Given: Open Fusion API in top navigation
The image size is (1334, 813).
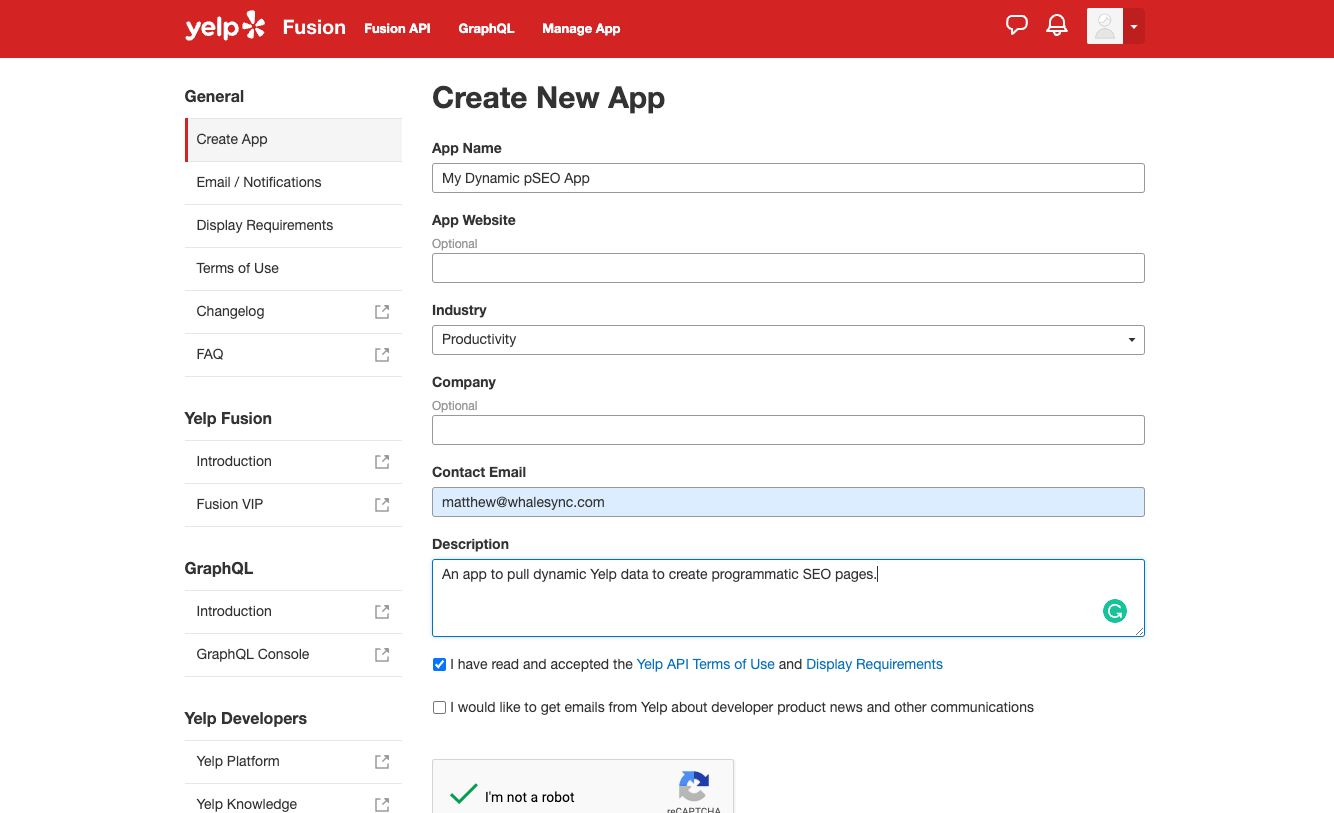Looking at the screenshot, I should tap(397, 28).
